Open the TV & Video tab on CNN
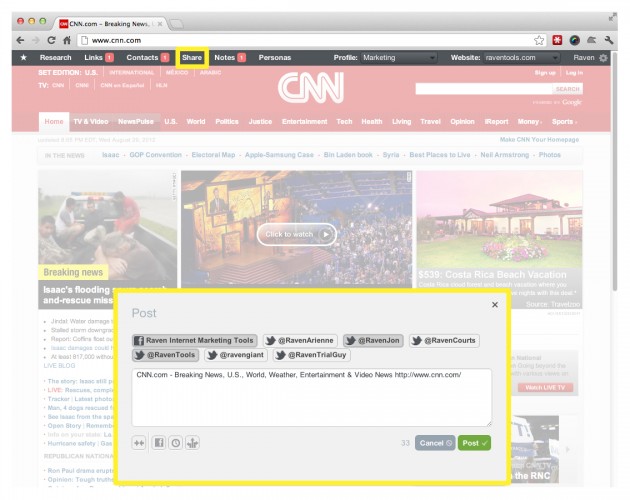 pos(91,122)
